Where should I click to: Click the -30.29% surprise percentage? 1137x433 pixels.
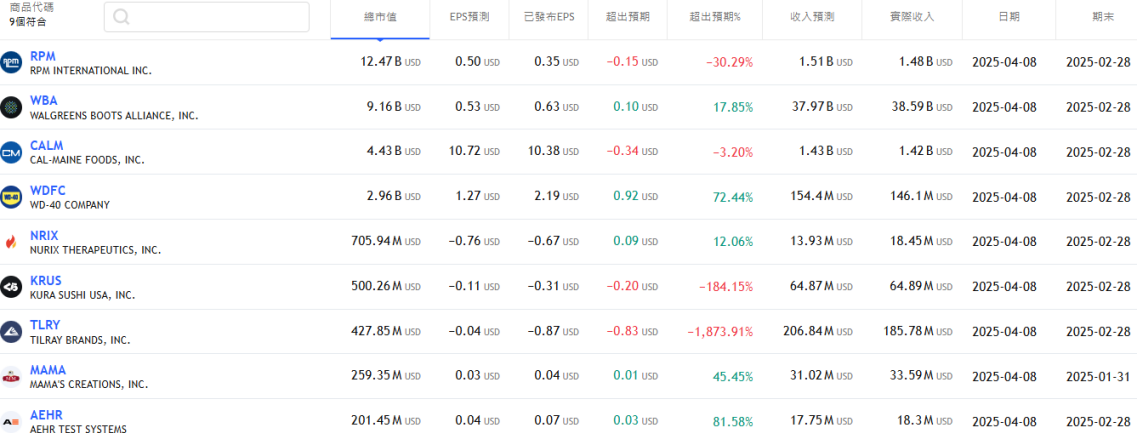point(729,63)
